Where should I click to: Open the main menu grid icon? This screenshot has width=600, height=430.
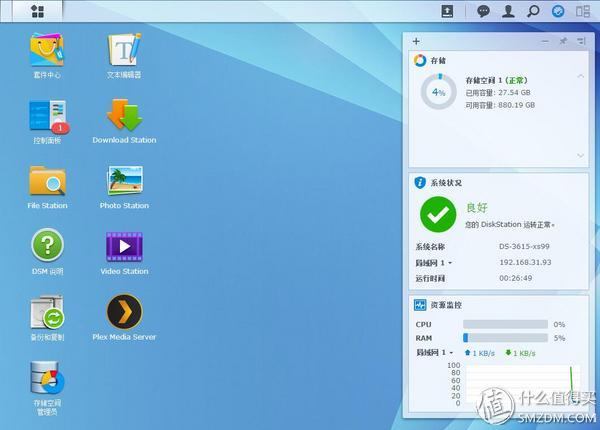click(37, 11)
